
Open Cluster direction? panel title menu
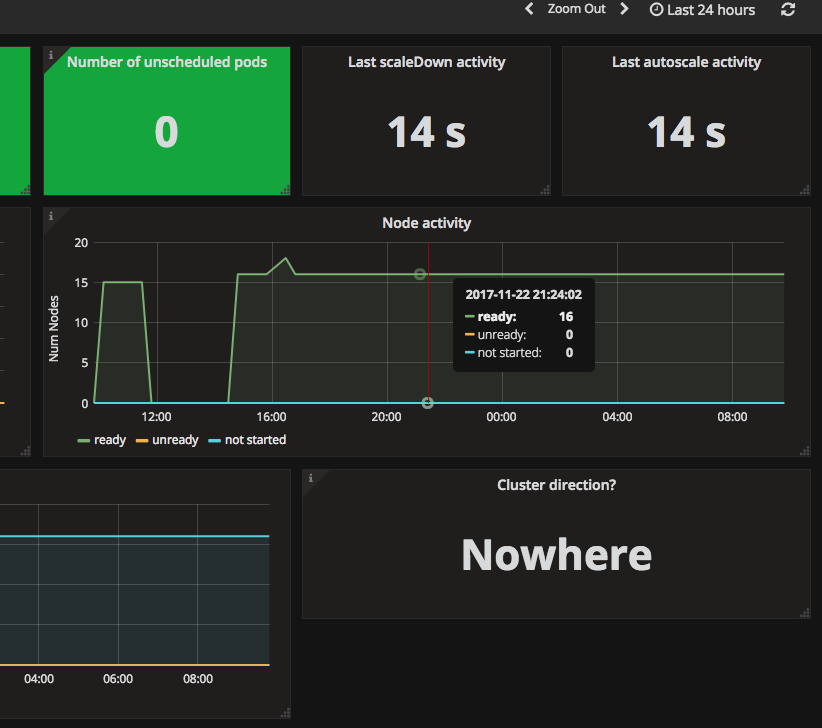556,485
